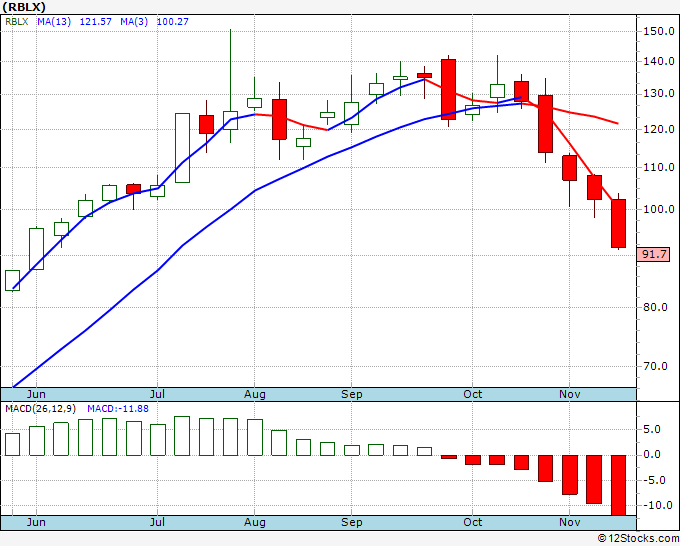Click the last red candlestick near 91.7
The image size is (680, 546).
[618, 223]
